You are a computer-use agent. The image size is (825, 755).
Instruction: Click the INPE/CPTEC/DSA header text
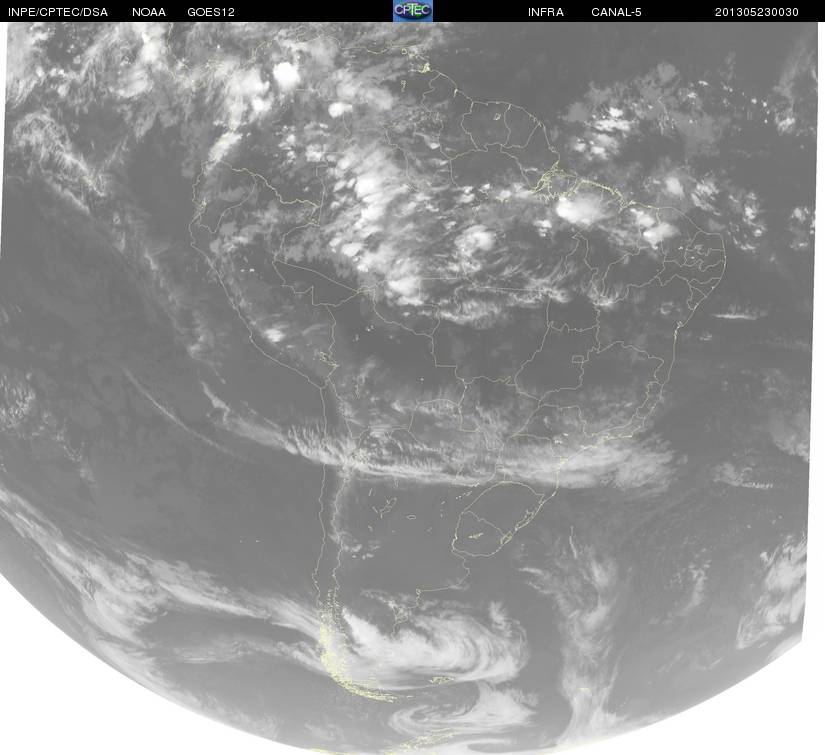(58, 12)
